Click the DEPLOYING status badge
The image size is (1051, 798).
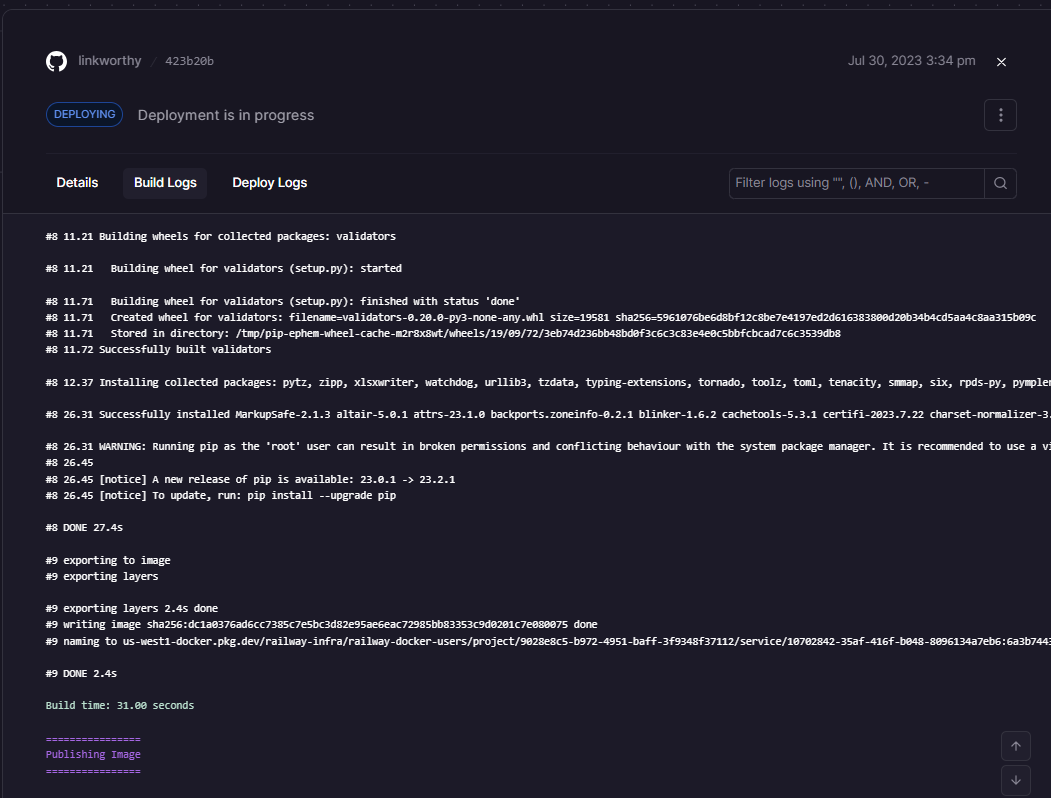click(85, 115)
